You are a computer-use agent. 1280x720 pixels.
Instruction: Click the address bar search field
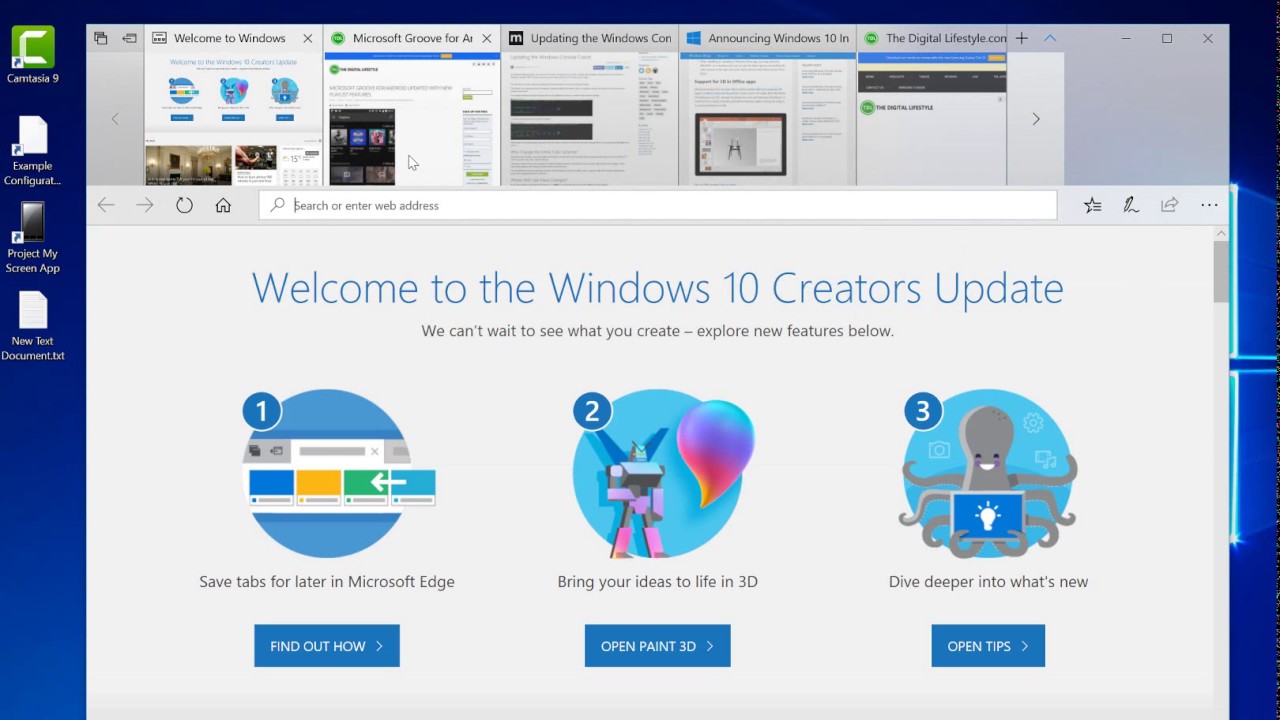click(658, 205)
